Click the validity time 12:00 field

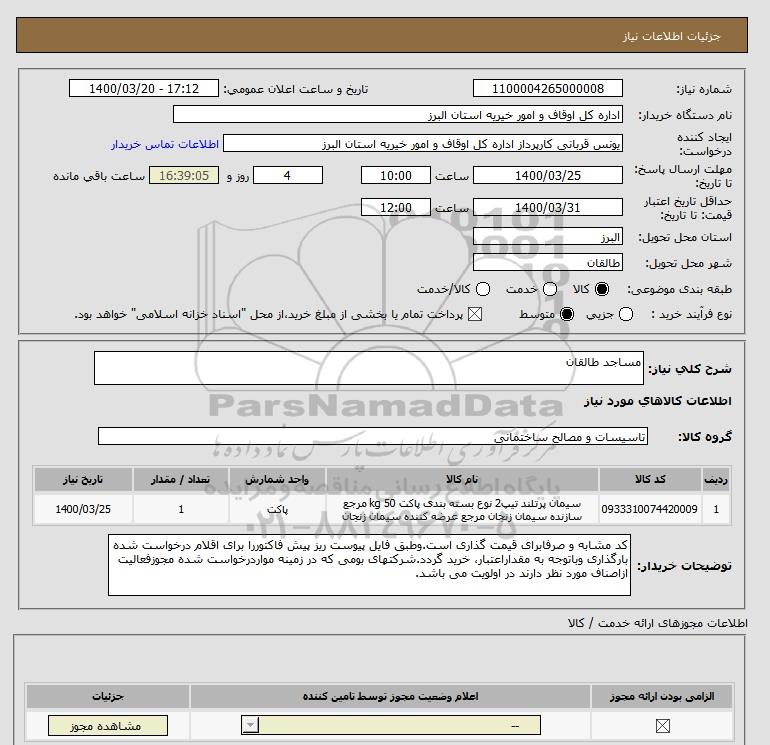[396, 207]
